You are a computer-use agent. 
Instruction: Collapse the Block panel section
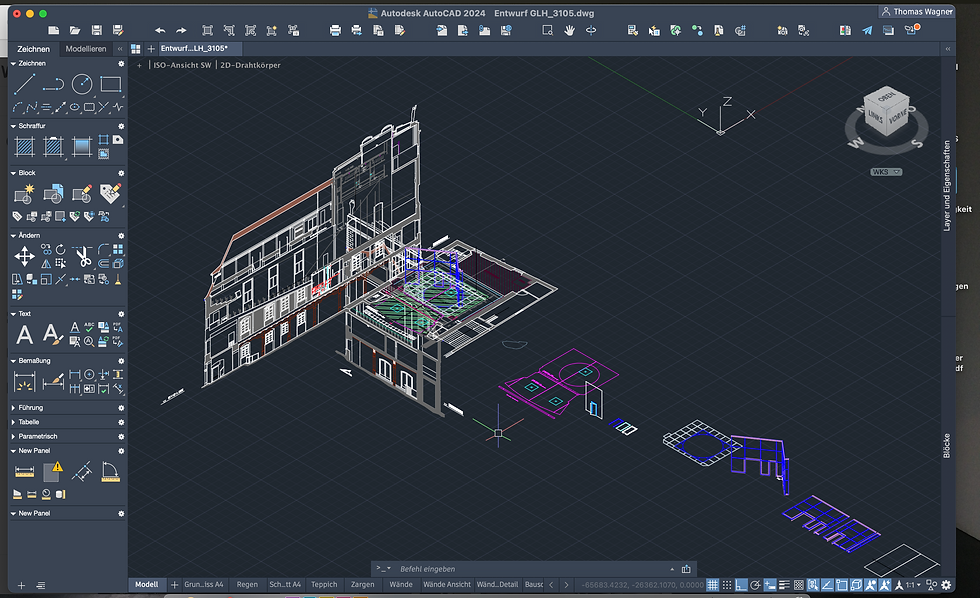[13, 172]
